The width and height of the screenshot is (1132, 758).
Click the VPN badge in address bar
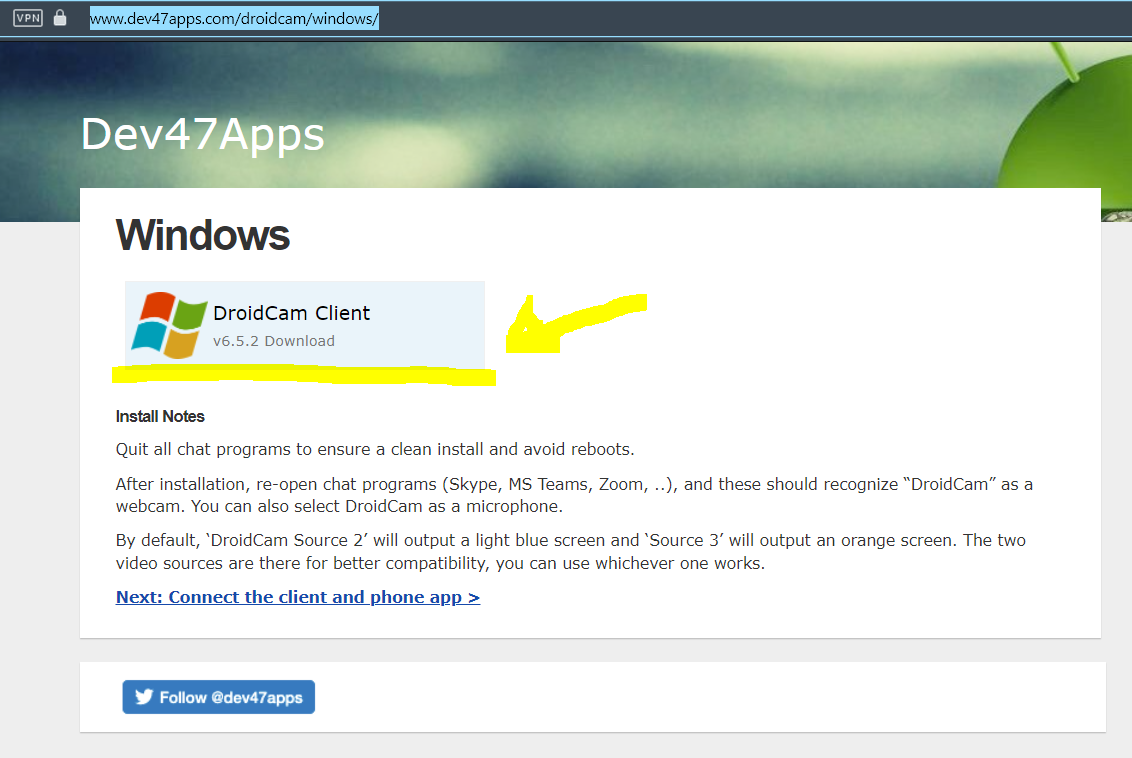point(28,18)
